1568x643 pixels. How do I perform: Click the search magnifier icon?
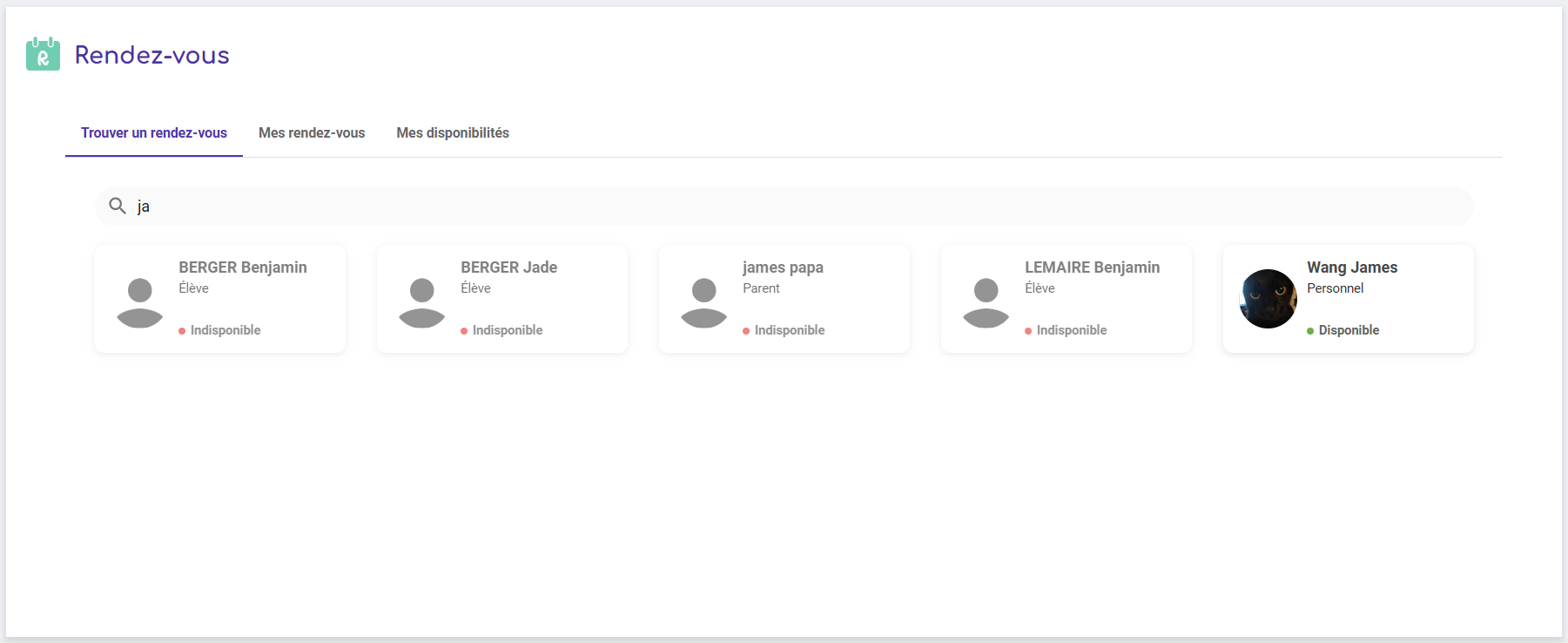117,206
